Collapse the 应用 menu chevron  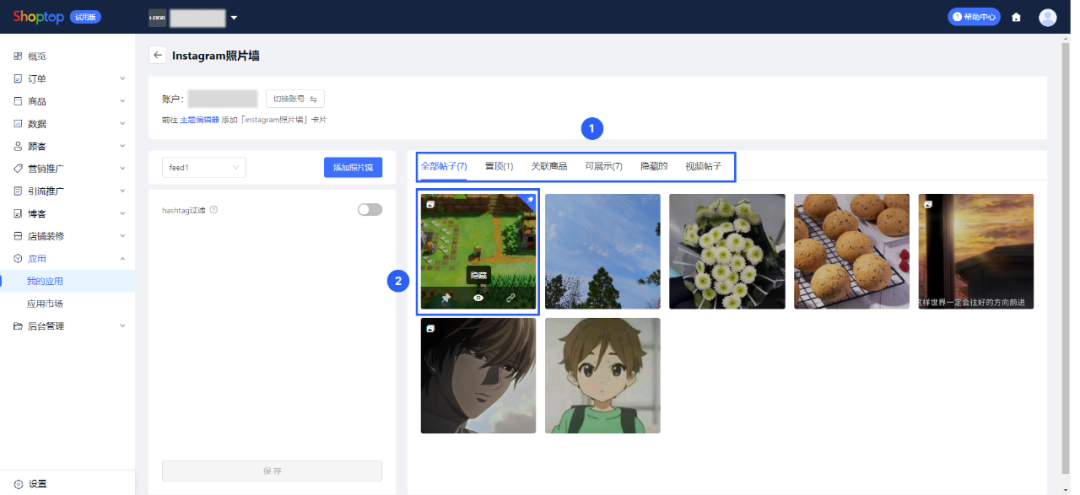[123, 259]
